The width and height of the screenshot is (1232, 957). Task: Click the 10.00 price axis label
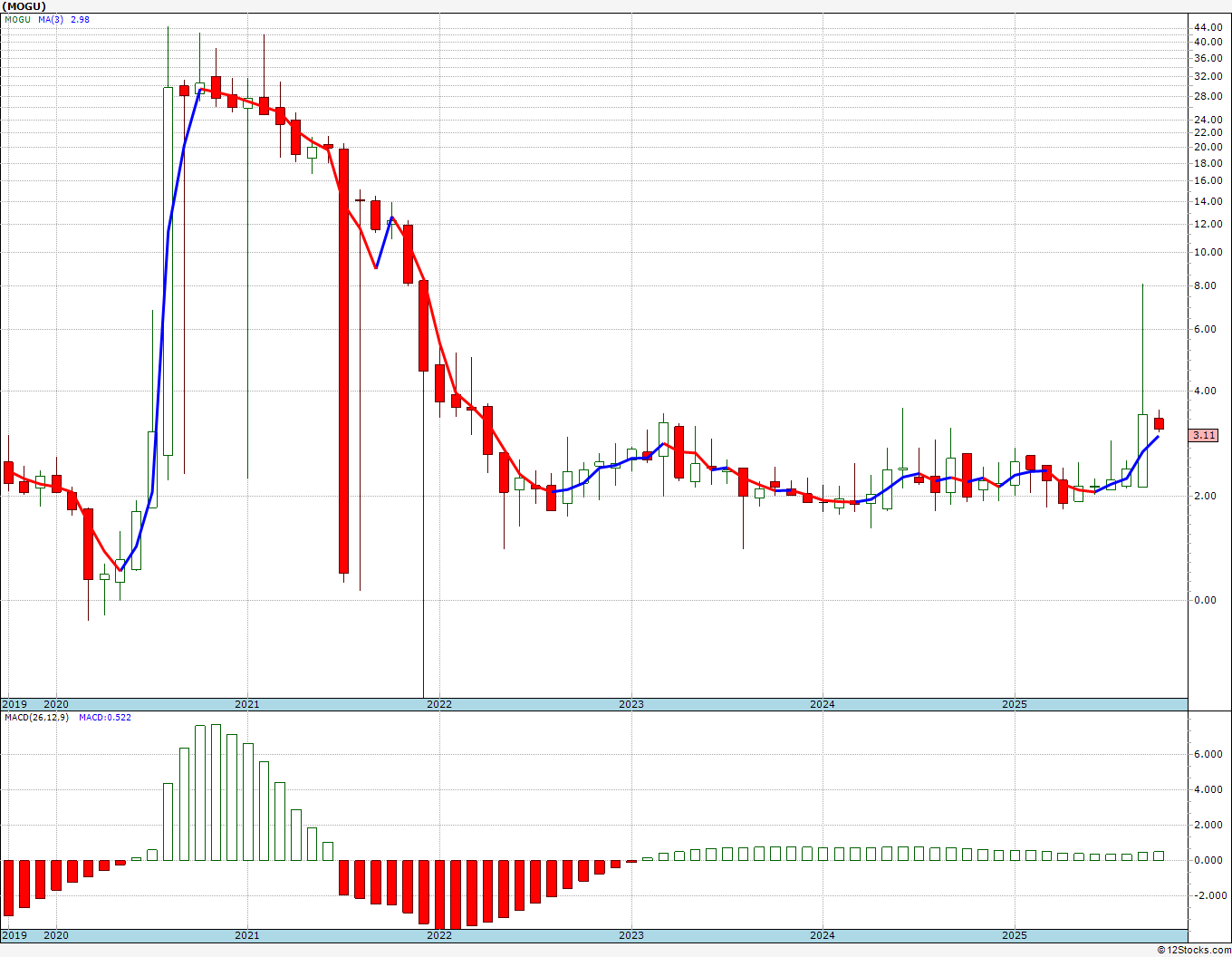click(1208, 252)
